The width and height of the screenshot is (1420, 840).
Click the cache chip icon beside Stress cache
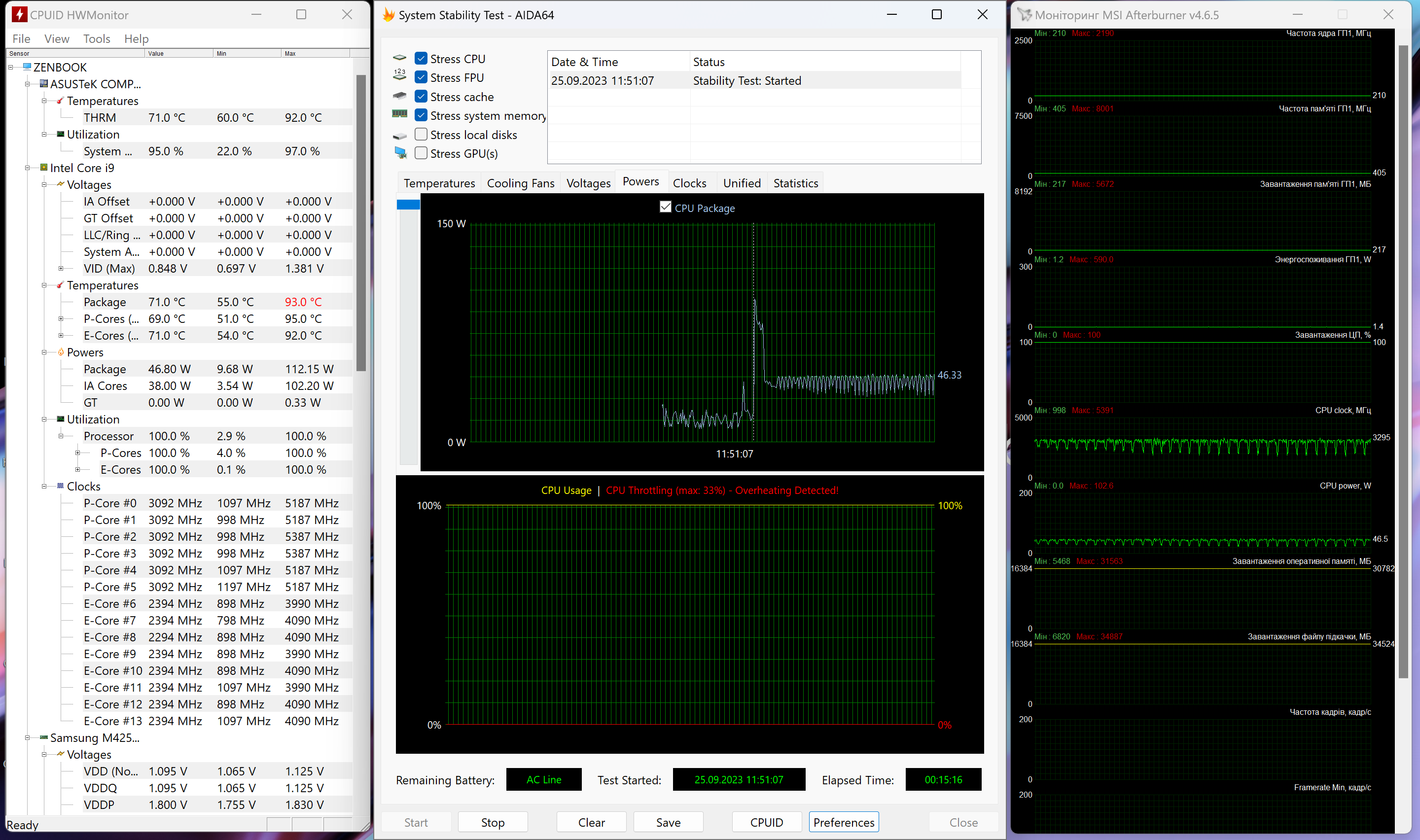pyautogui.click(x=399, y=96)
